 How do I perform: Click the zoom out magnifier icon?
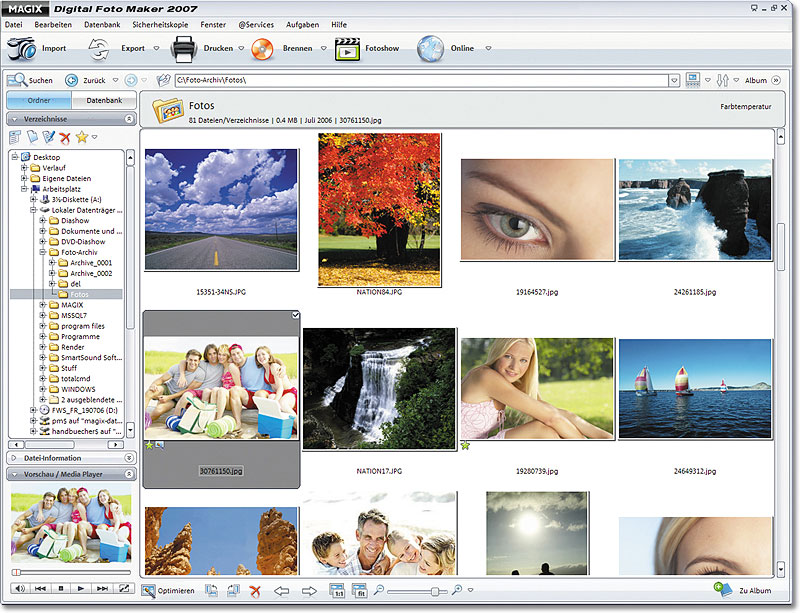tap(379, 590)
